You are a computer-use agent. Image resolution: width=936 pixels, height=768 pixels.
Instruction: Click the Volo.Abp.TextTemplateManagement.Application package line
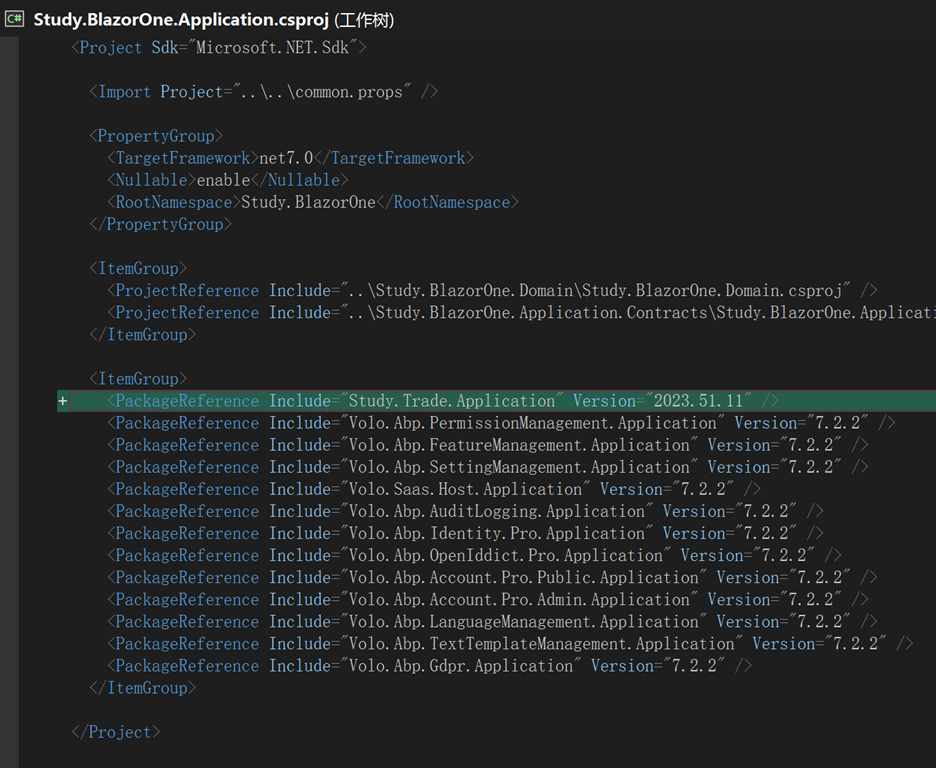tap(510, 644)
